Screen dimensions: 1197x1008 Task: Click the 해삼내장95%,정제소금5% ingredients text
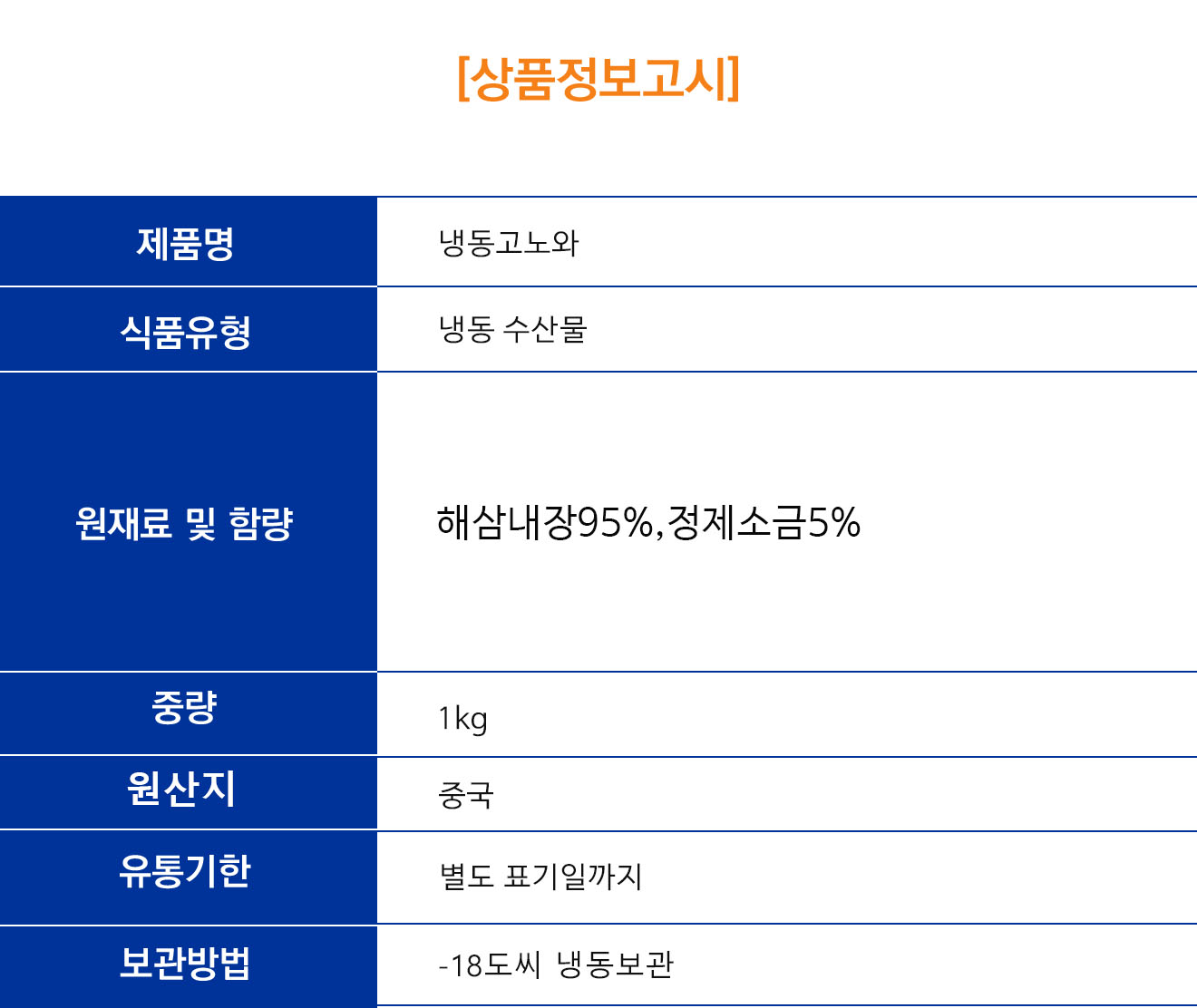click(648, 523)
